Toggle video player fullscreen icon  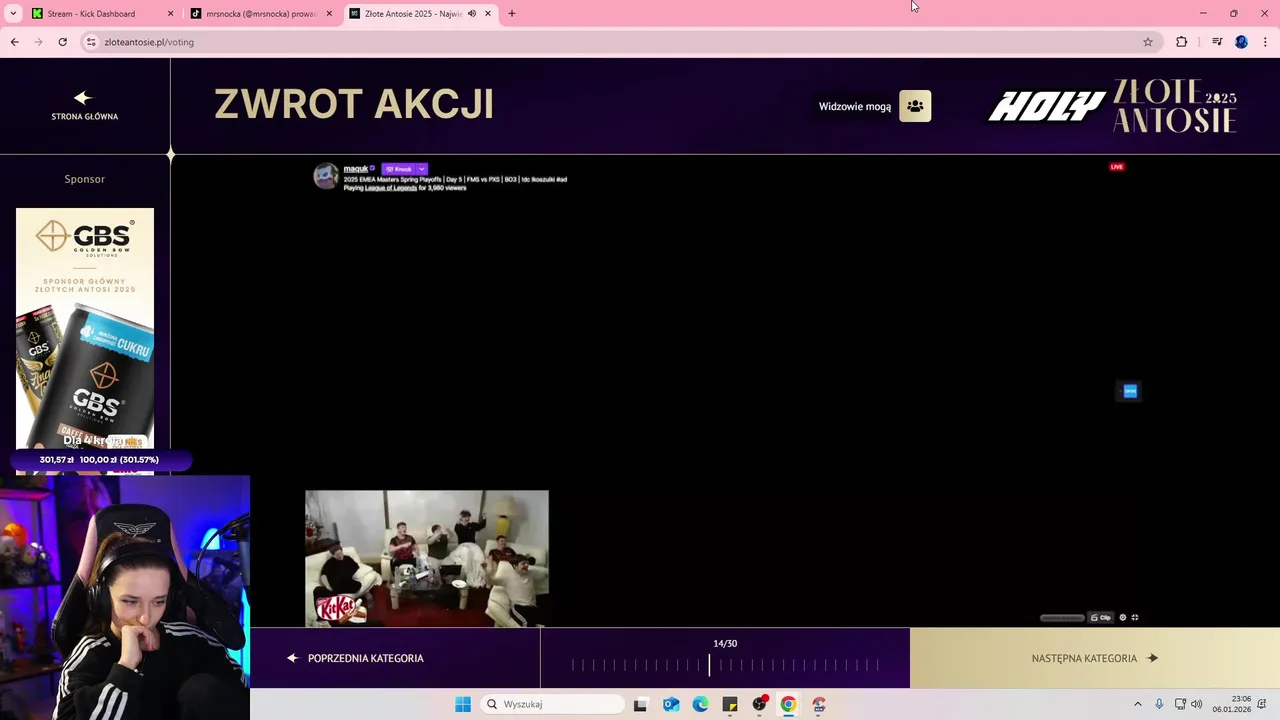[1135, 618]
